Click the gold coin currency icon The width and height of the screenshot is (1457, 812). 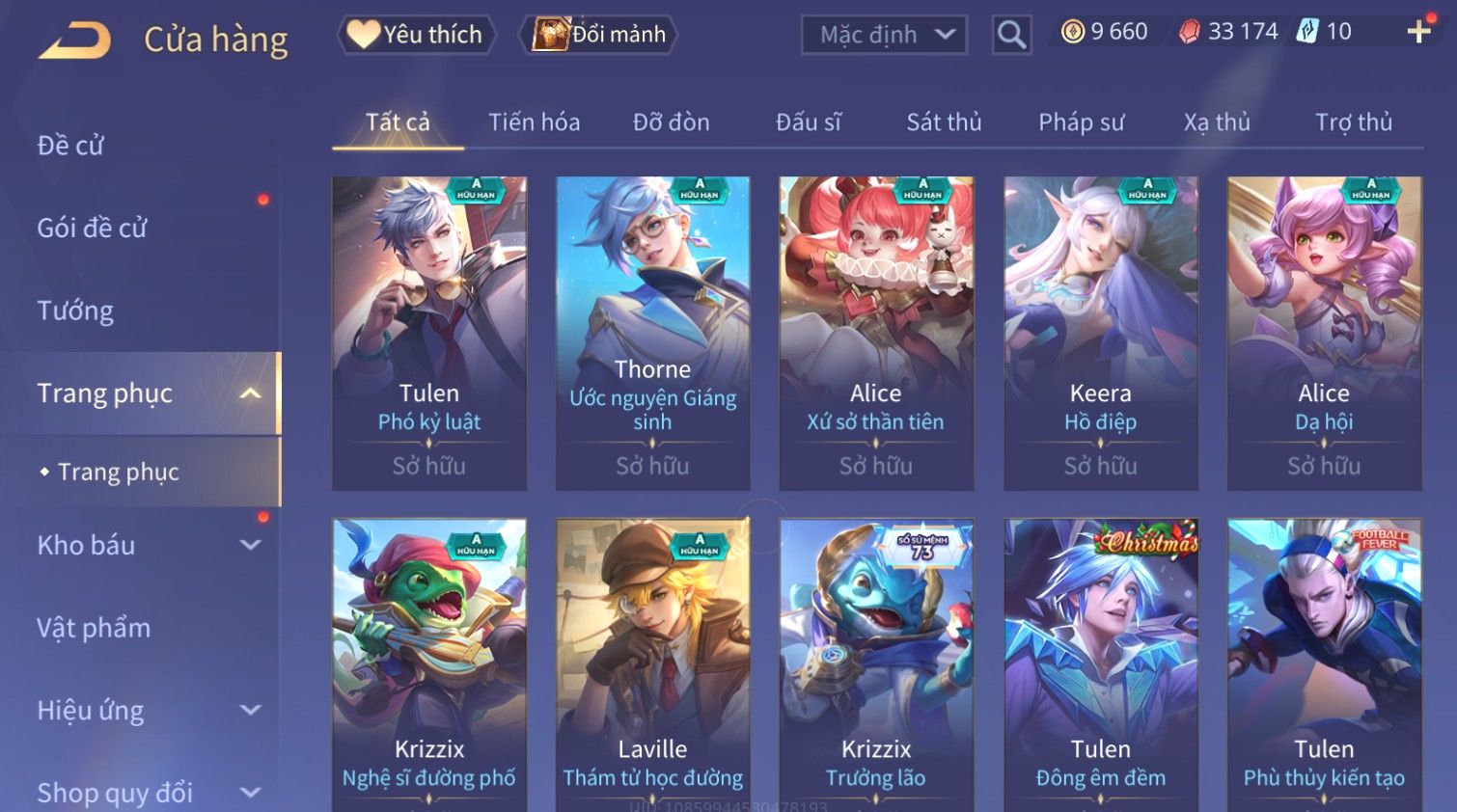coord(1072,32)
